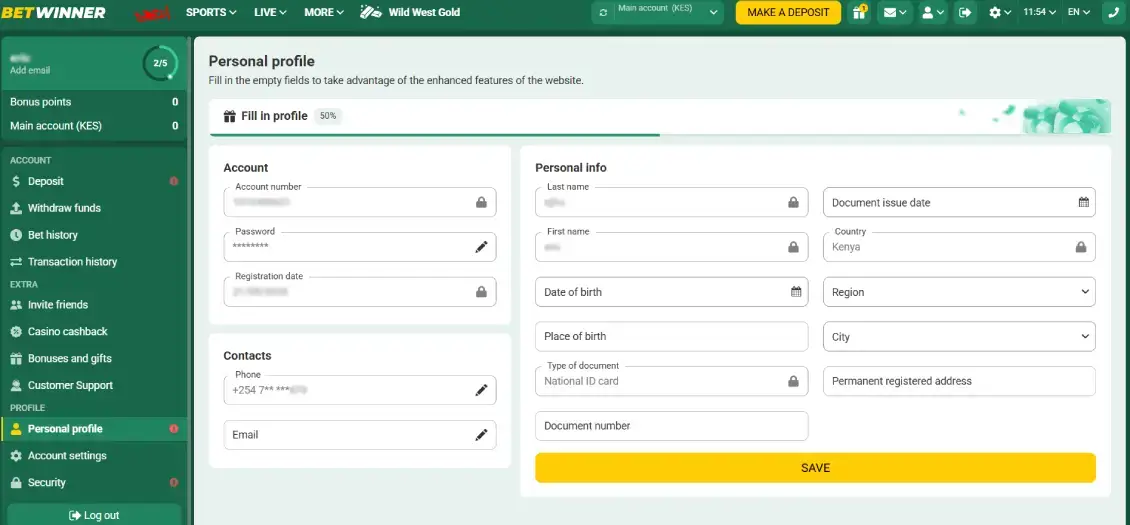The height and width of the screenshot is (525, 1130).
Task: Click the MAKE A DEPOSIT button
Action: point(788,12)
